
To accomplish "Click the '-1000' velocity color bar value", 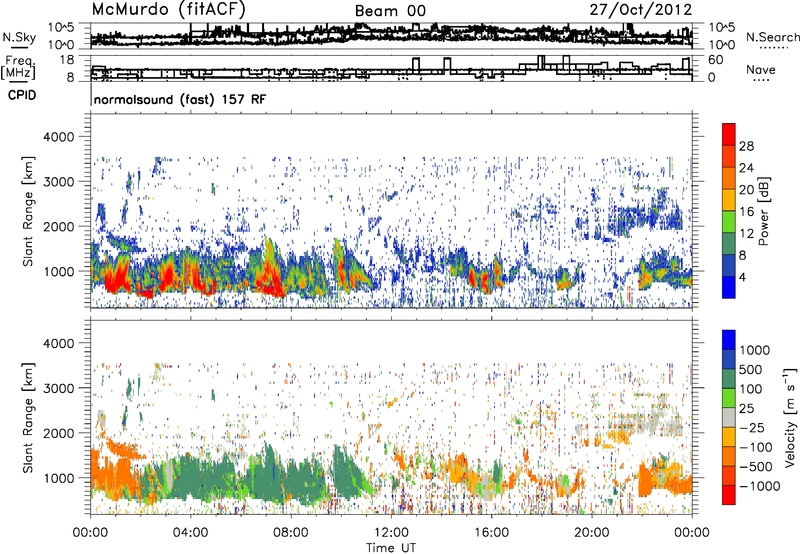I will pyautogui.click(x=760, y=486).
